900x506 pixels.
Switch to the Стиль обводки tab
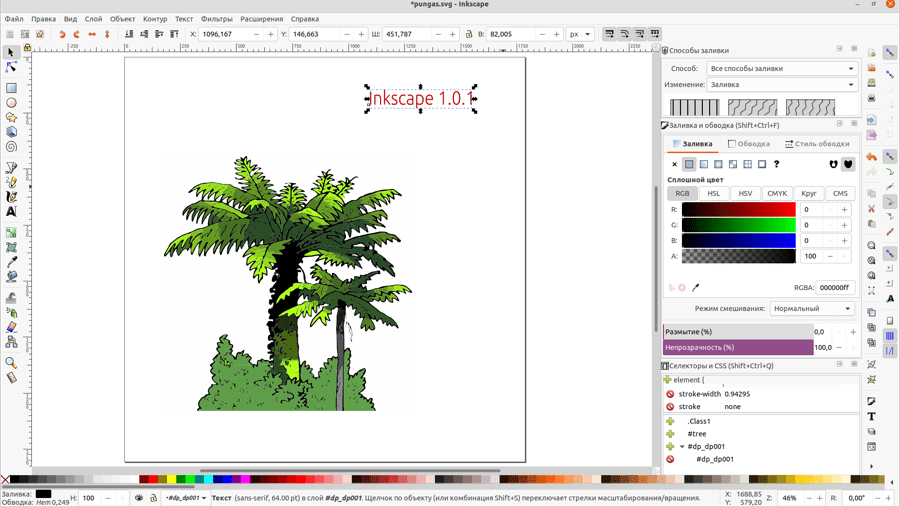[817, 144]
